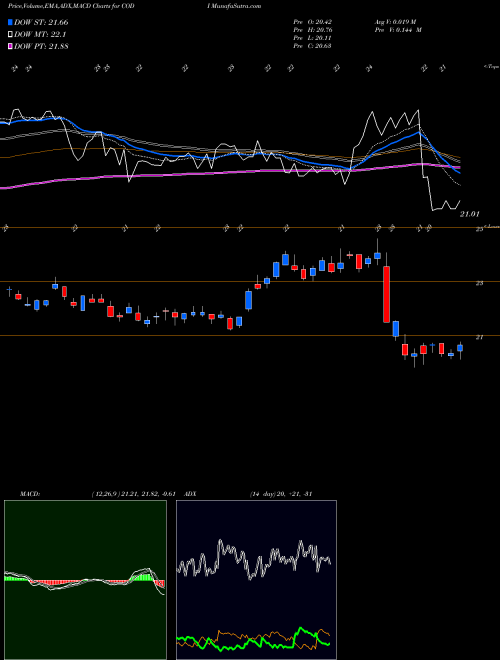Select the 'DOW PT: 21.88' legend label

tap(41, 46)
